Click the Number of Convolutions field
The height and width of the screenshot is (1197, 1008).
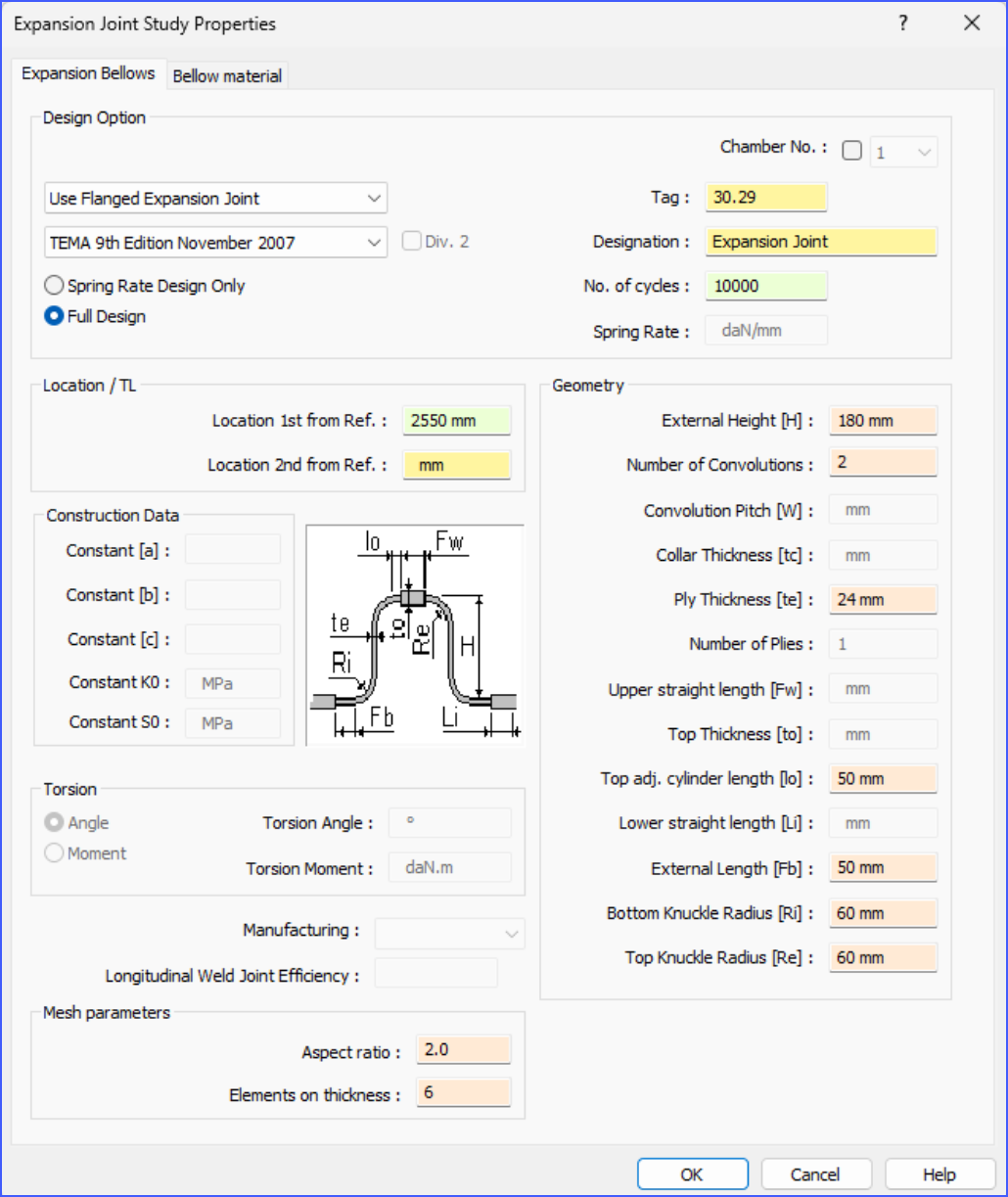(x=883, y=463)
